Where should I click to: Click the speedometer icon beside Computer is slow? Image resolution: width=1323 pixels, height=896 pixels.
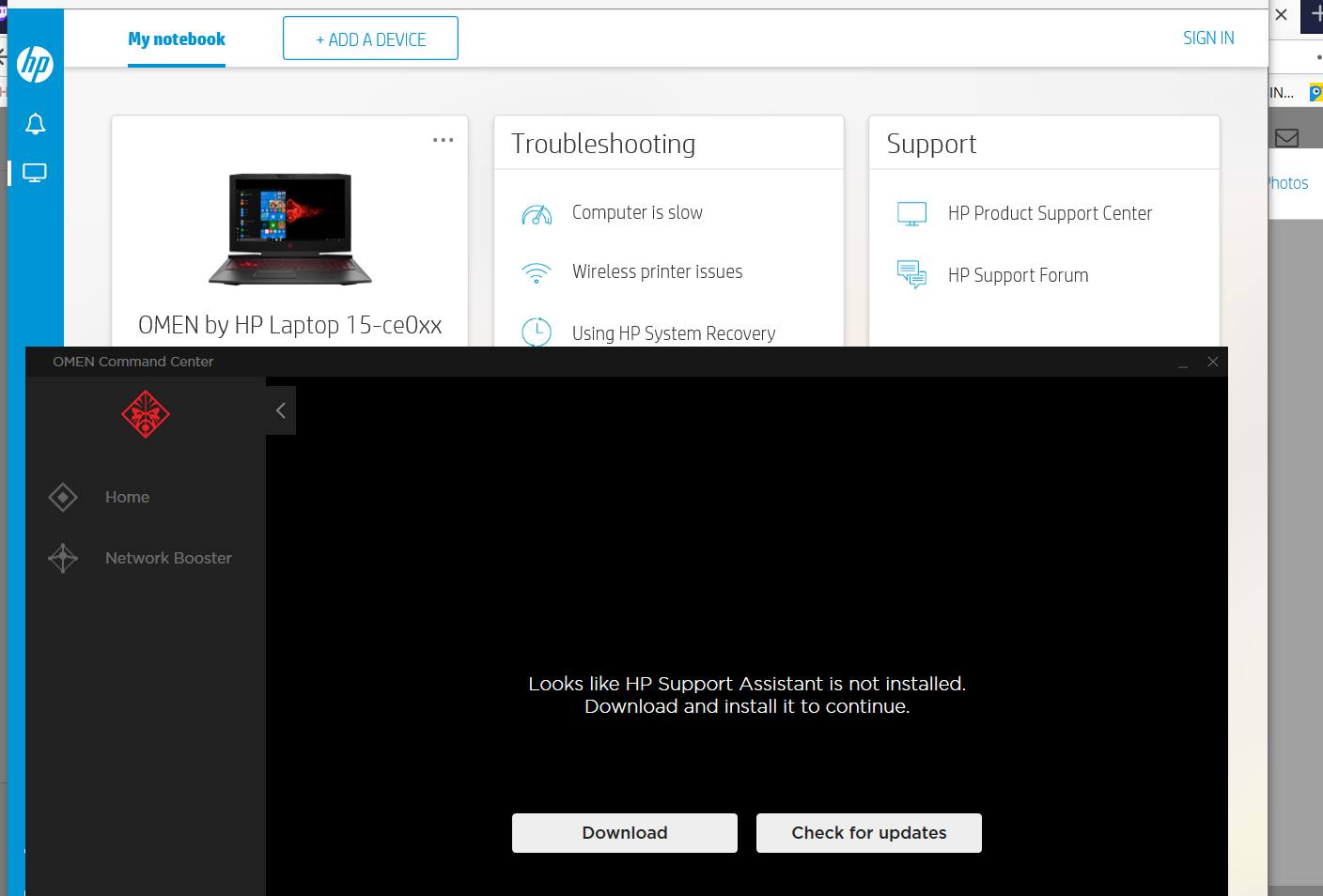click(x=537, y=213)
